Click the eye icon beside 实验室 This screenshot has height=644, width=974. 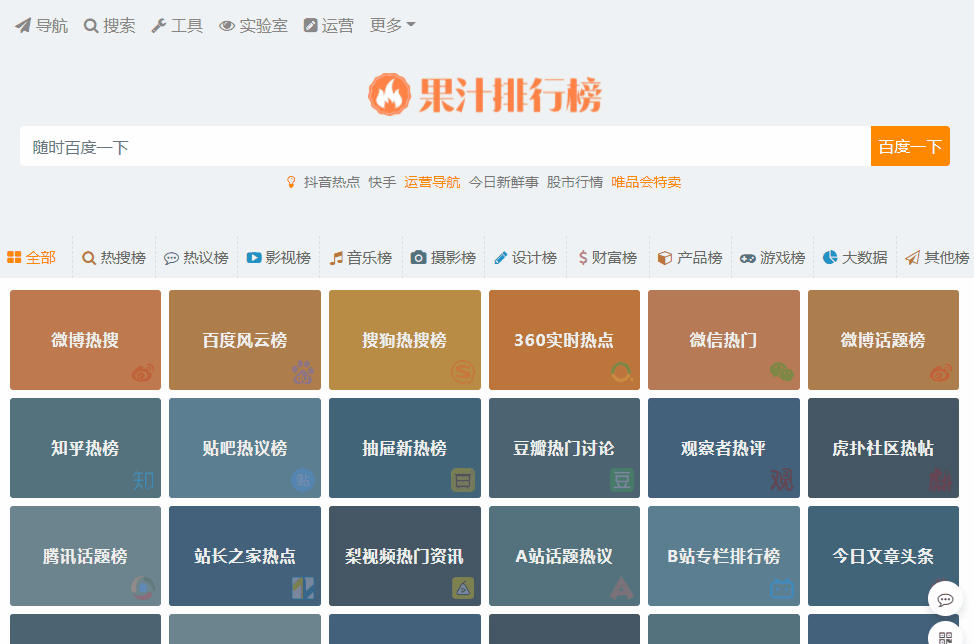pos(227,26)
